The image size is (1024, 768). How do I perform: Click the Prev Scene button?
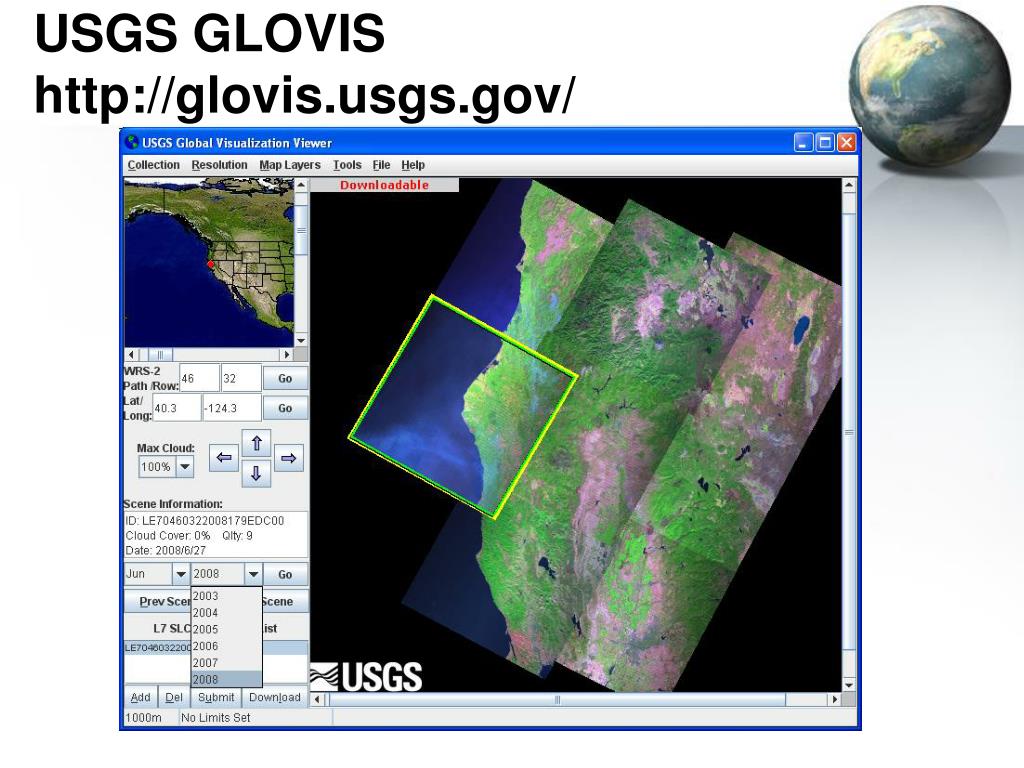[158, 601]
